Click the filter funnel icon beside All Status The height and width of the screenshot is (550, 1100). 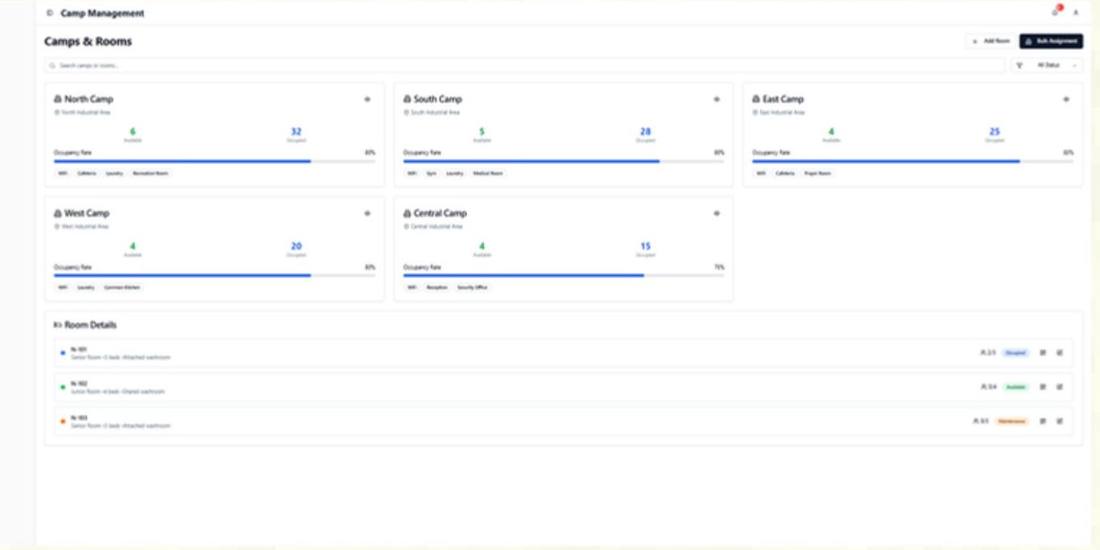1019,65
